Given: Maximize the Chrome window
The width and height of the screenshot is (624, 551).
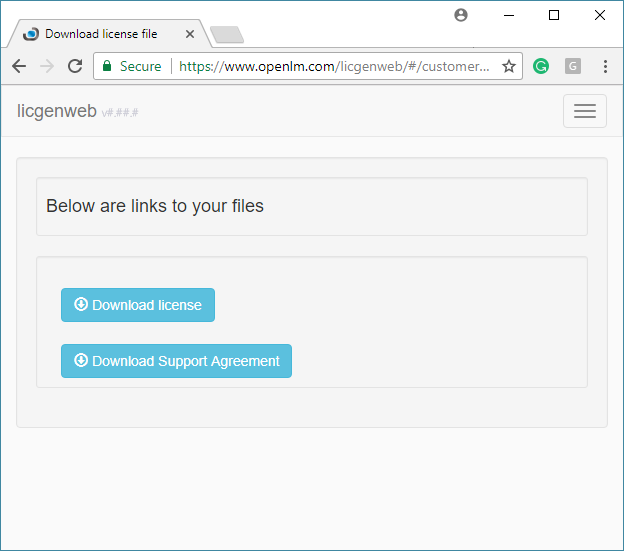Looking at the screenshot, I should 554,15.
